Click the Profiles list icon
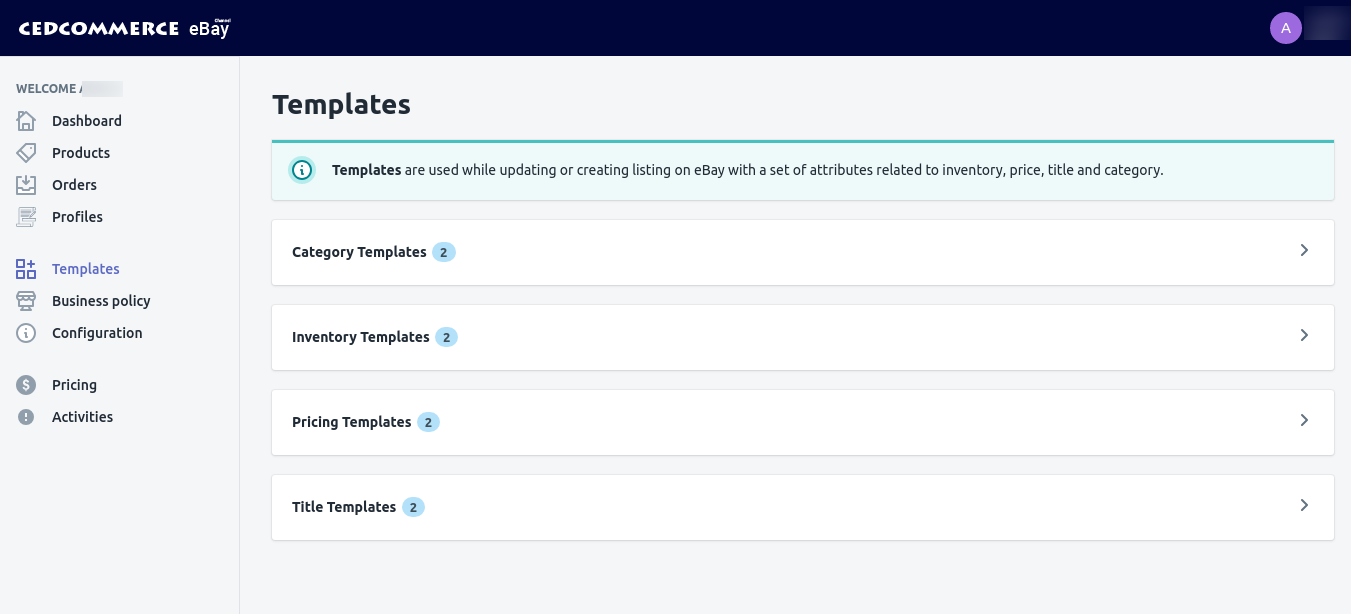Image resolution: width=1351 pixels, height=614 pixels. [x=26, y=217]
